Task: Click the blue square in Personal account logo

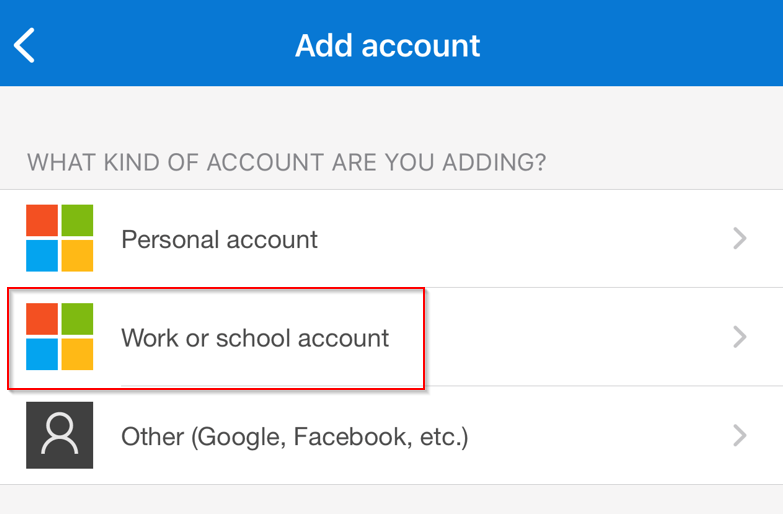Action: [42, 256]
